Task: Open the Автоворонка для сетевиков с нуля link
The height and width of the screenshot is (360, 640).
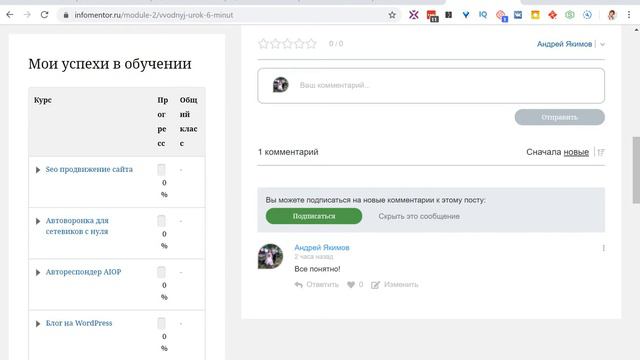Action: pos(77,226)
